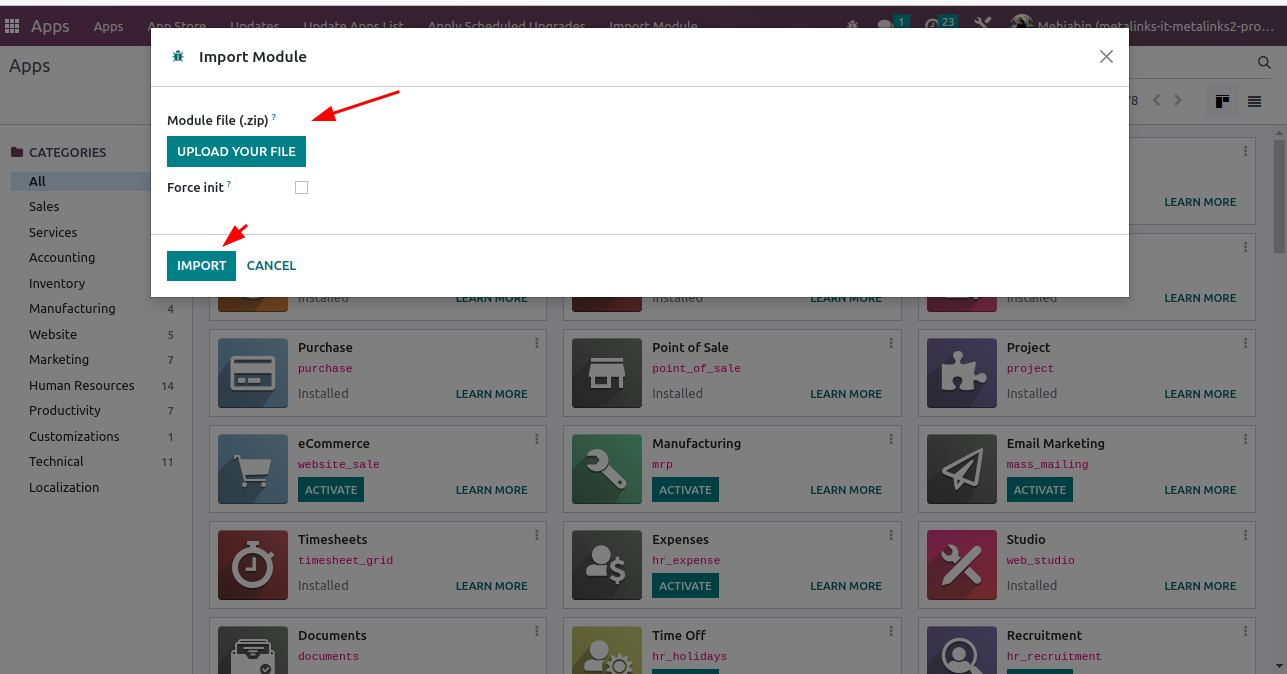Image resolution: width=1287 pixels, height=674 pixels.
Task: Click the Point of Sale app icon
Action: coord(605,373)
